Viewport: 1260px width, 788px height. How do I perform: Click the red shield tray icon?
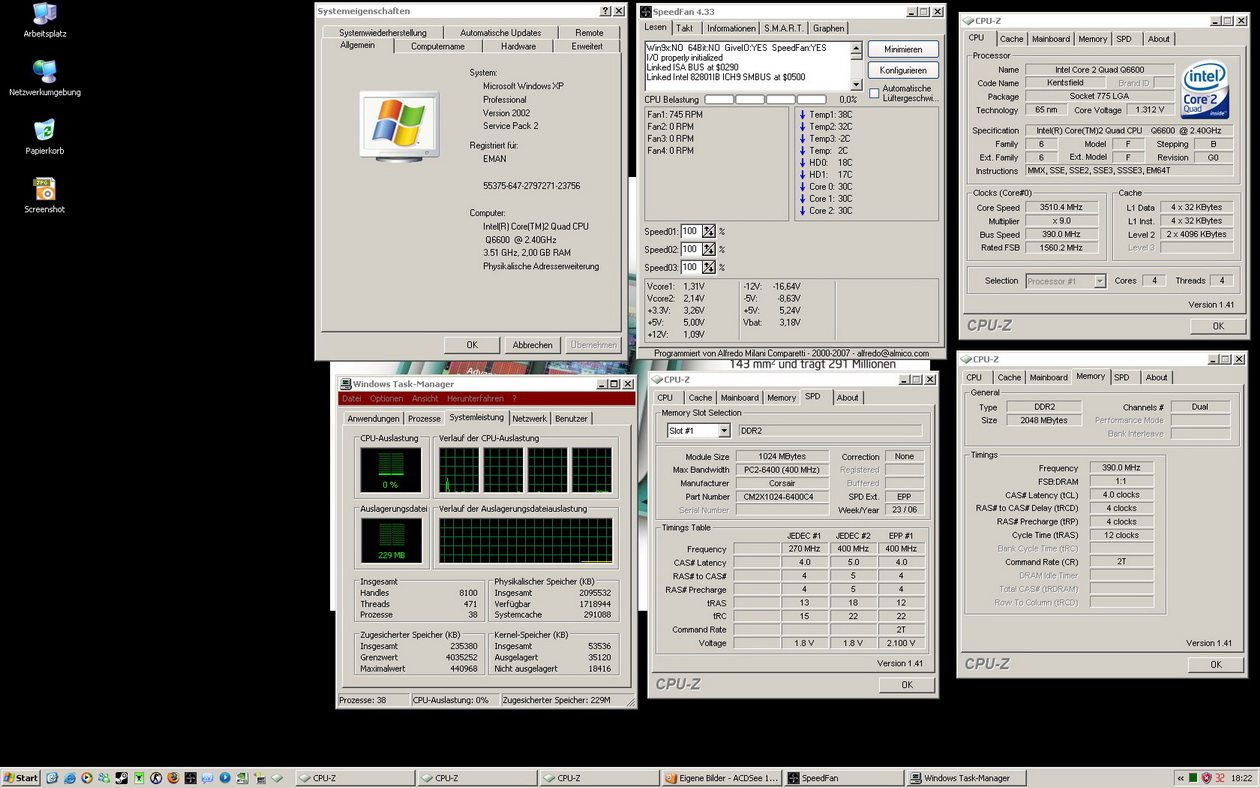1207,778
